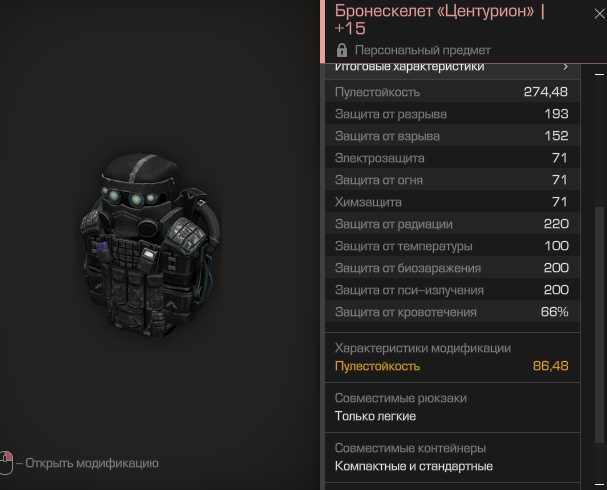Viewport: 607px width, 490px height.
Task: Open the Совместимые контейнеры section
Action: 452,457
